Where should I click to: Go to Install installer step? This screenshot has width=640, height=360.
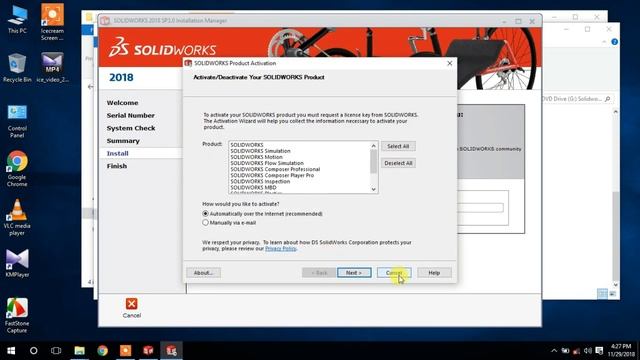click(118, 153)
